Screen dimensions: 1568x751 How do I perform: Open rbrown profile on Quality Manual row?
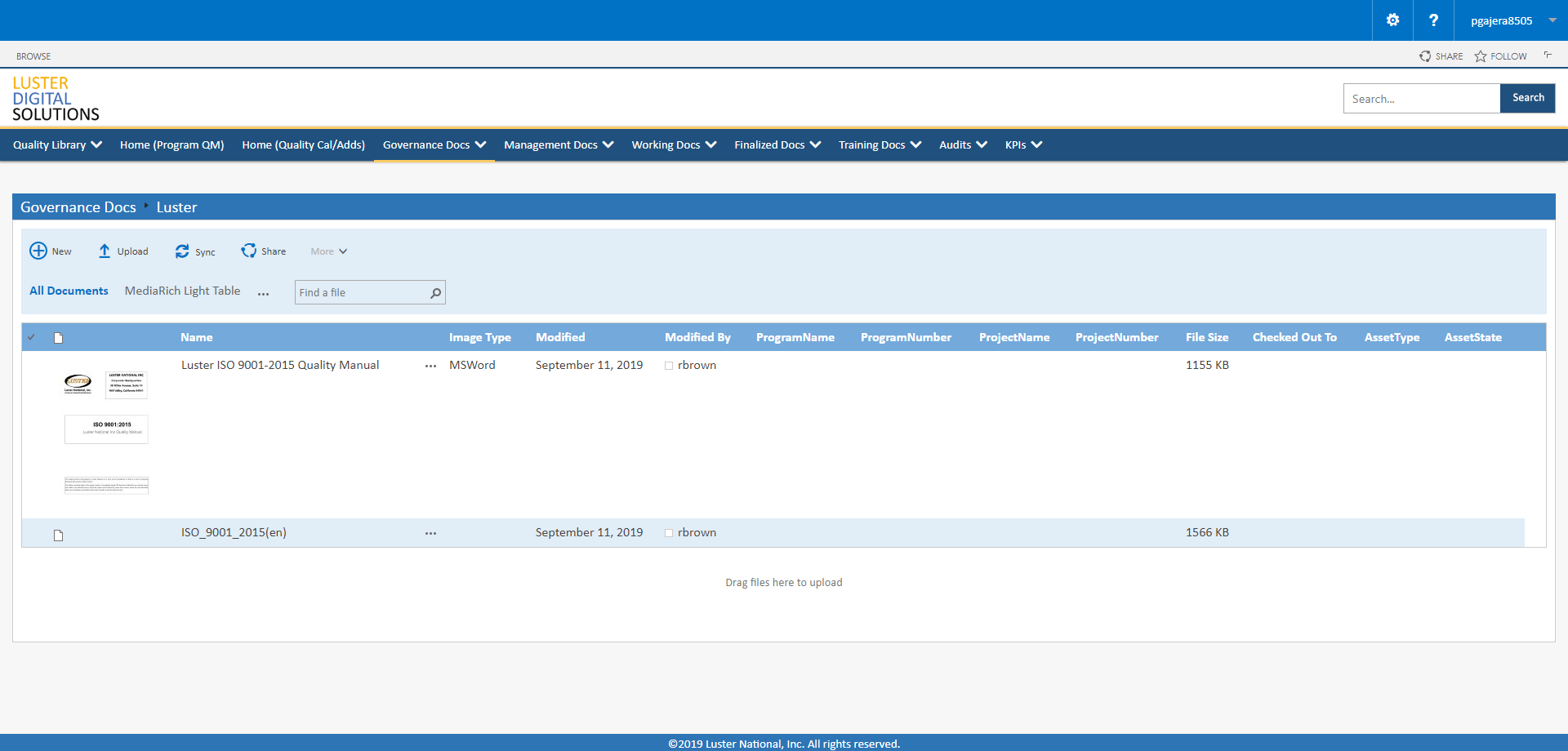697,365
